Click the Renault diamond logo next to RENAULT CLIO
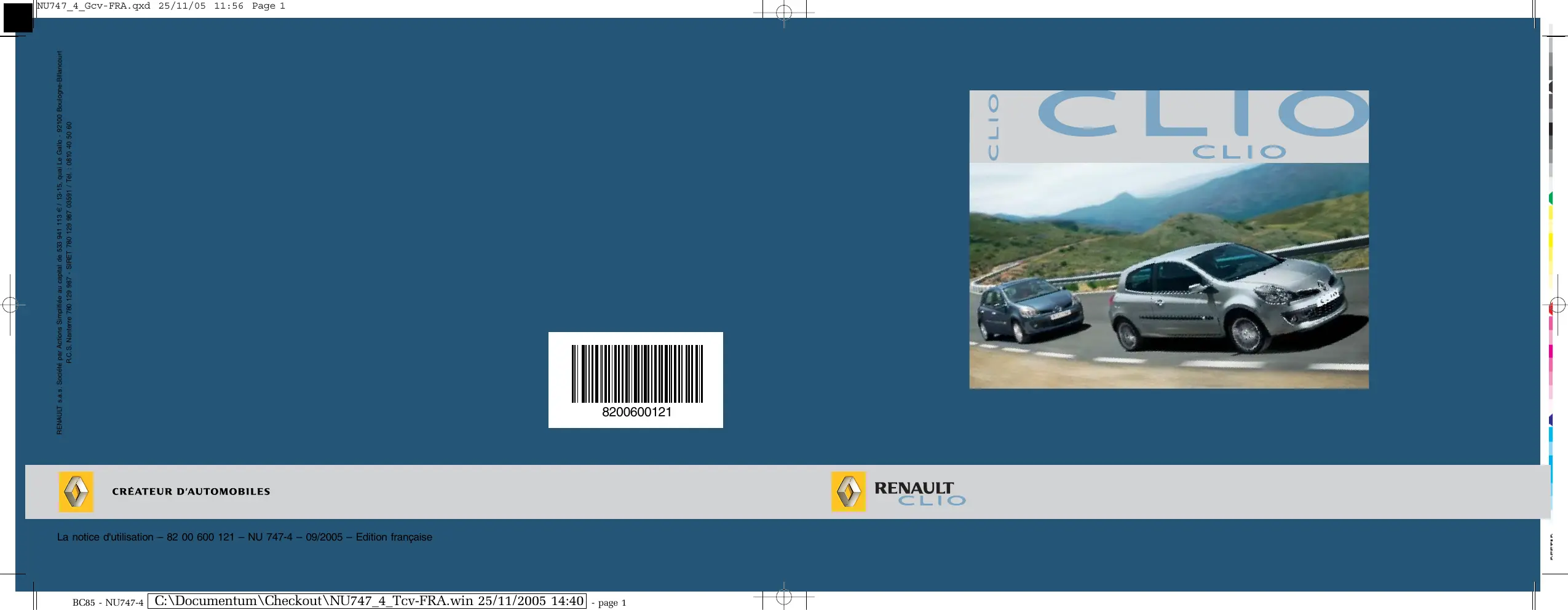 [848, 492]
